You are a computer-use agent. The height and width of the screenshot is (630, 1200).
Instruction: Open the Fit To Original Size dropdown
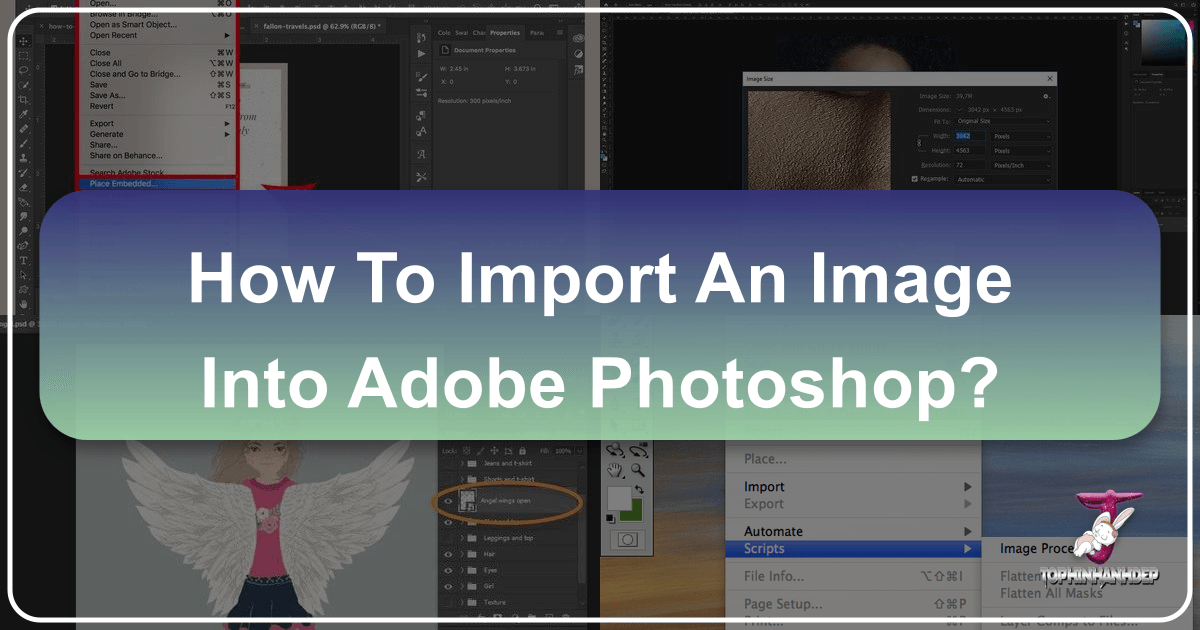(x=1003, y=121)
